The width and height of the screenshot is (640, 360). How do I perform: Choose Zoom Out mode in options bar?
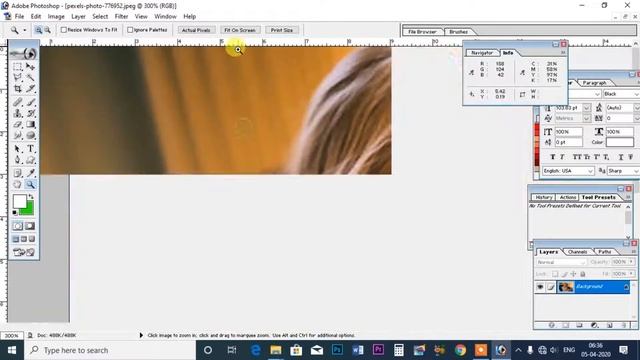[47, 30]
